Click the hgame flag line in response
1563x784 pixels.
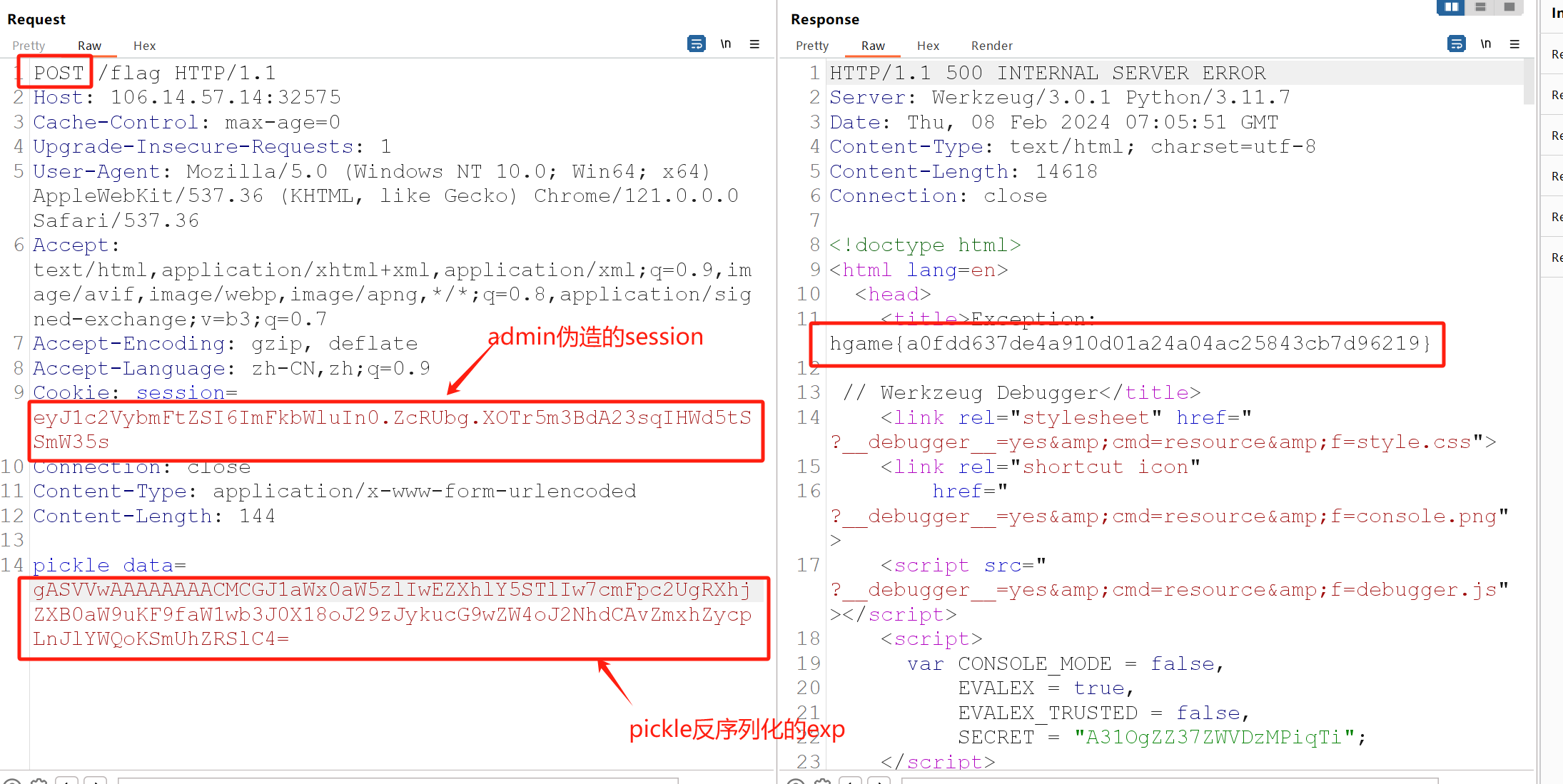[x=1129, y=344]
